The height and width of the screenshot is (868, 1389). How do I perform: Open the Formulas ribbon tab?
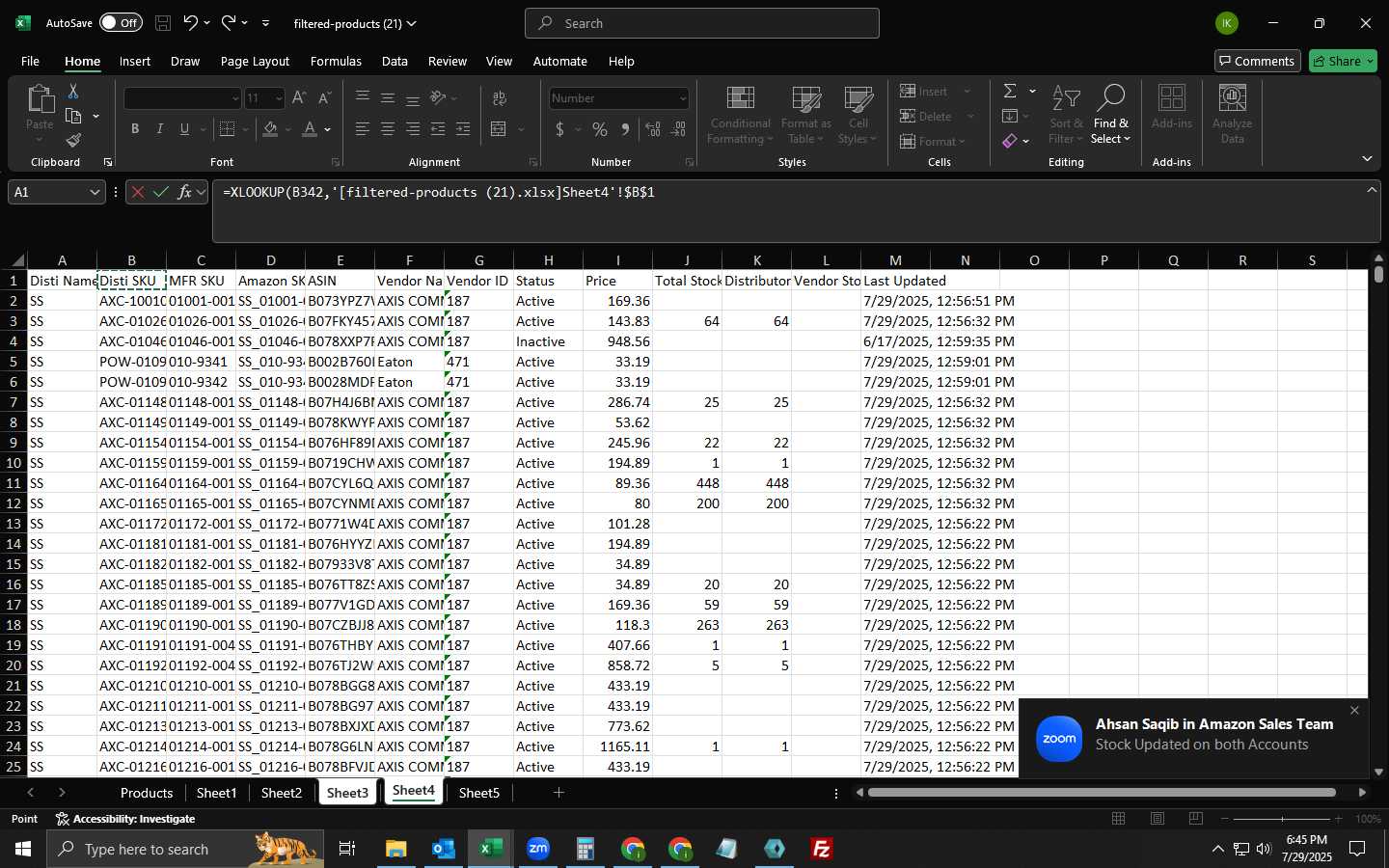336,61
